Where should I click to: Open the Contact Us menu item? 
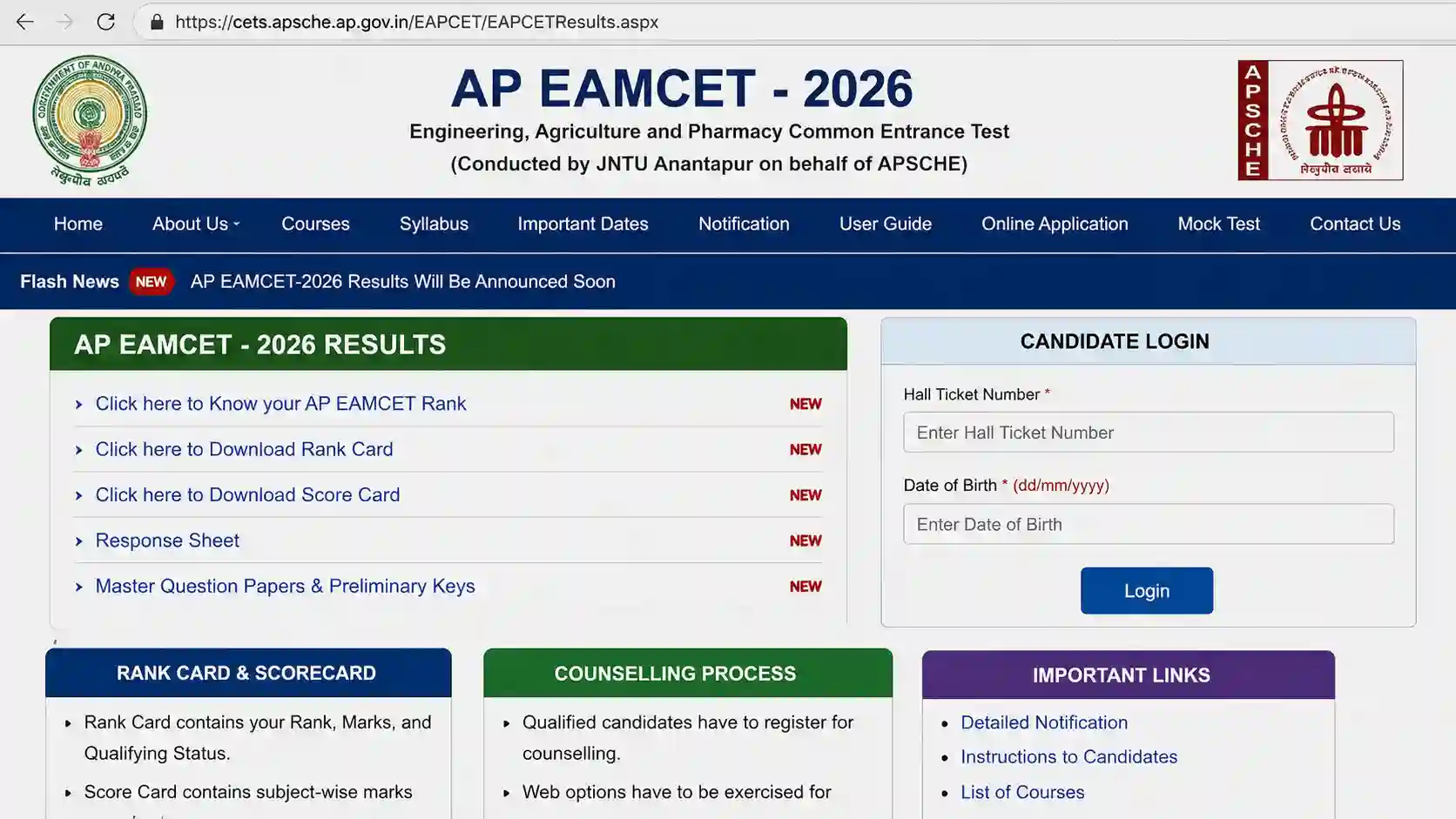[1355, 224]
